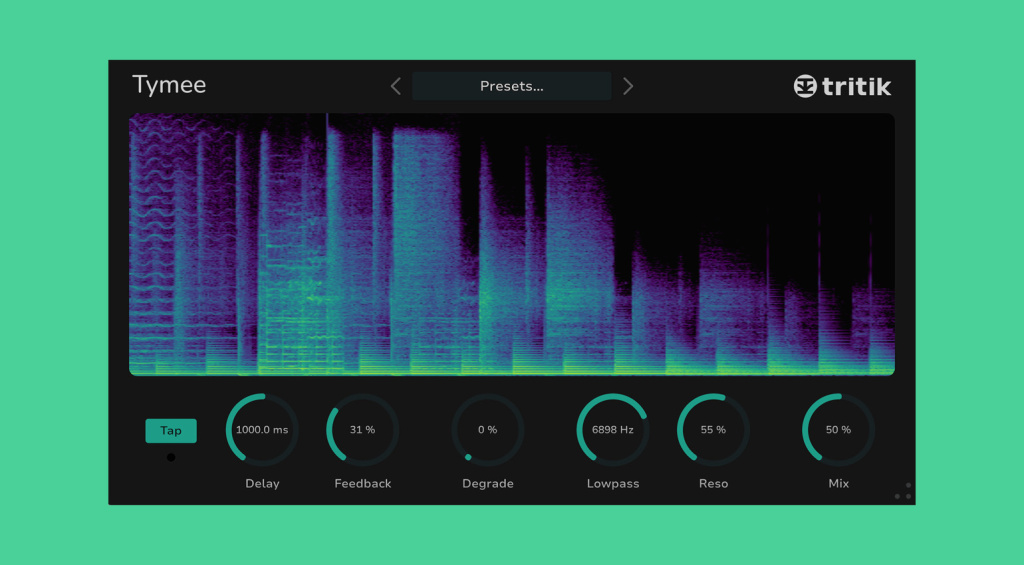This screenshot has width=1024, height=565.
Task: Click the Delay label under the knob
Action: [x=262, y=483]
